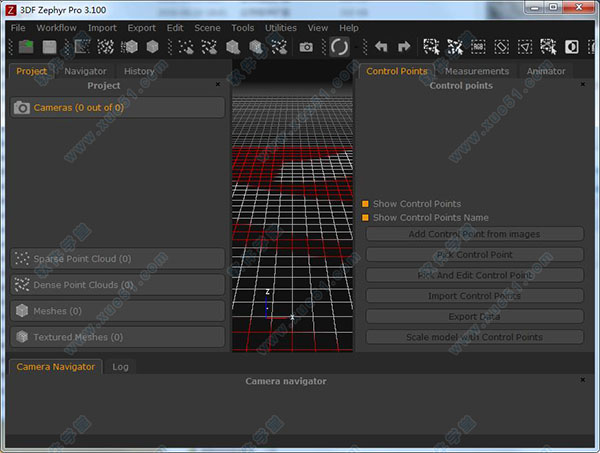The image size is (600, 453).
Task: Open the Workflow menu
Action: [57, 28]
